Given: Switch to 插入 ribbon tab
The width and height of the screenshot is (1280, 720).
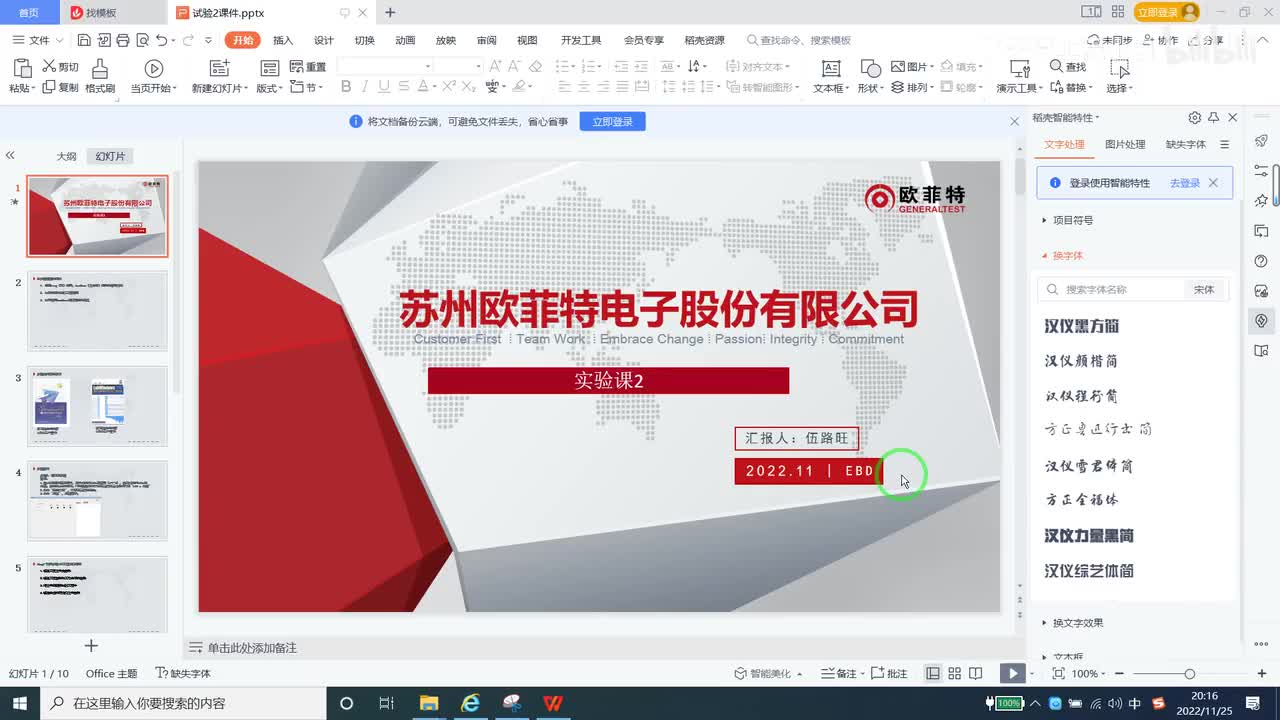Looking at the screenshot, I should point(283,40).
